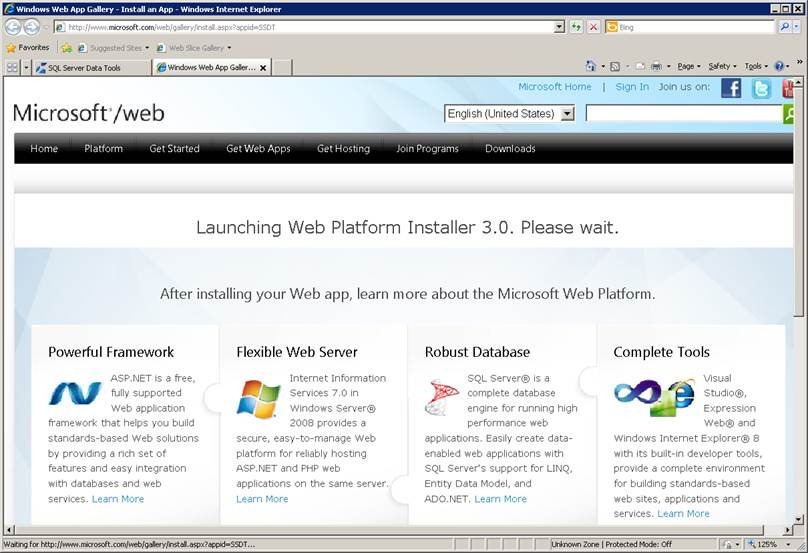This screenshot has height=553, width=808.
Task: Expand the Print dropdown arrow
Action: pyautogui.click(x=668, y=66)
